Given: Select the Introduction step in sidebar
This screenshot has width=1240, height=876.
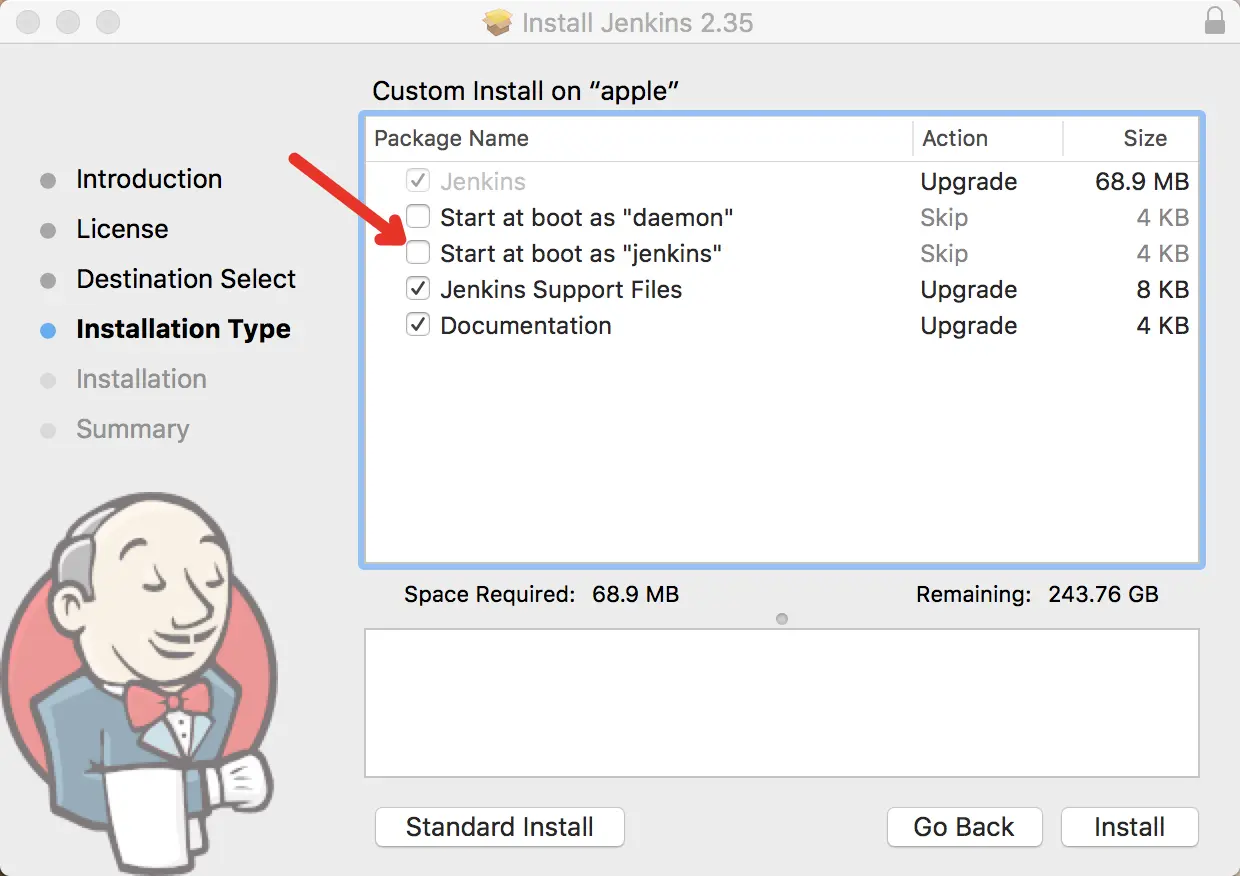Looking at the screenshot, I should tap(149, 179).
